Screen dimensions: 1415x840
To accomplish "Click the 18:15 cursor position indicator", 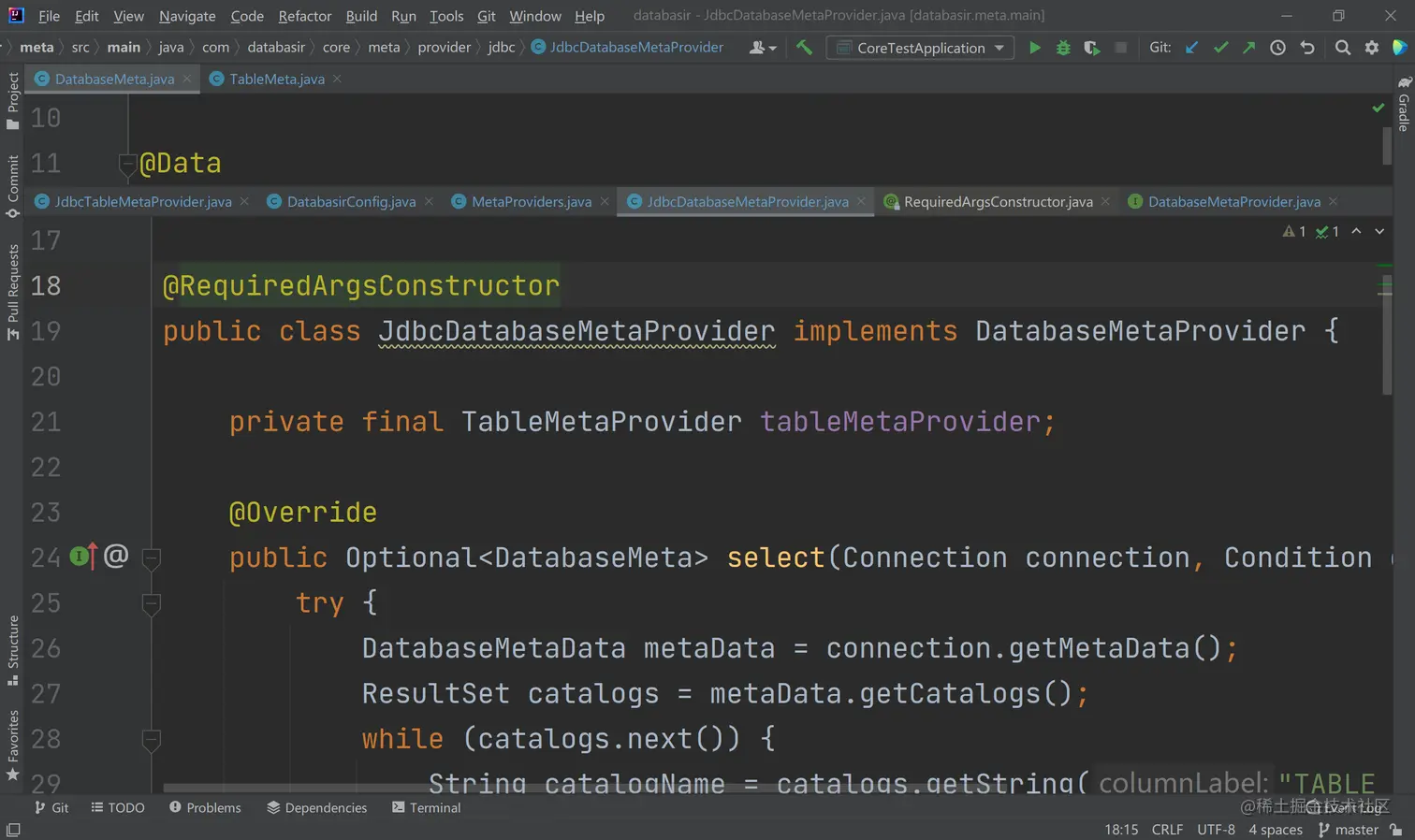I will point(1121,830).
